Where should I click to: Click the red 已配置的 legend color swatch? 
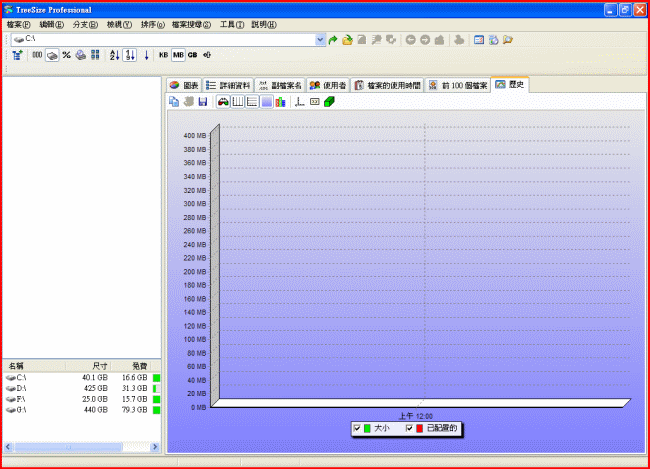[x=420, y=428]
